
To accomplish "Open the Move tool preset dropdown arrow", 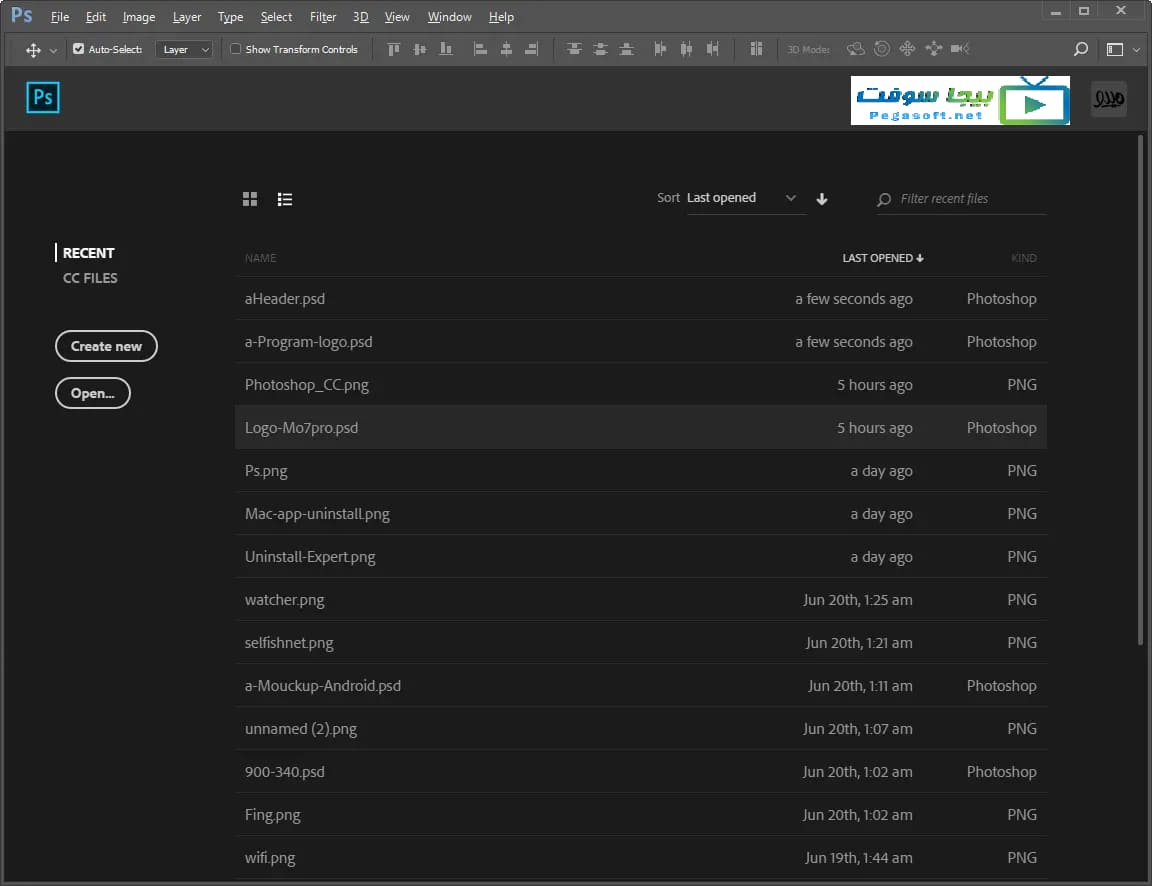I will point(53,51).
